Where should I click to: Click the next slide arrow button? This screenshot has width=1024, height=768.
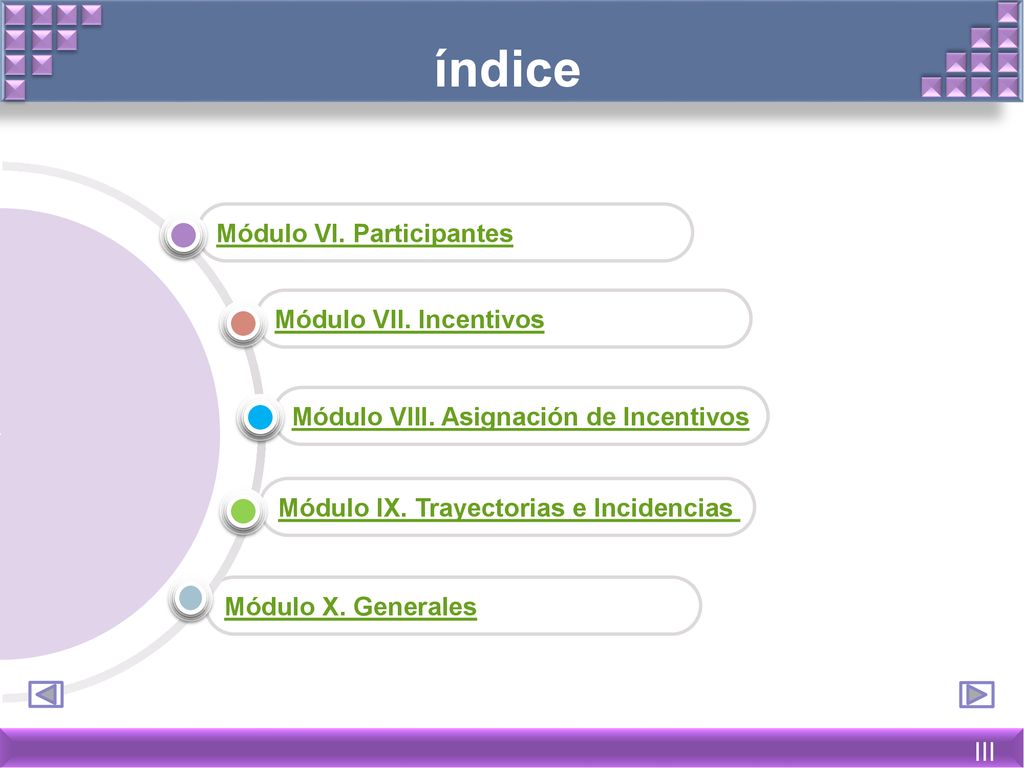pos(976,694)
